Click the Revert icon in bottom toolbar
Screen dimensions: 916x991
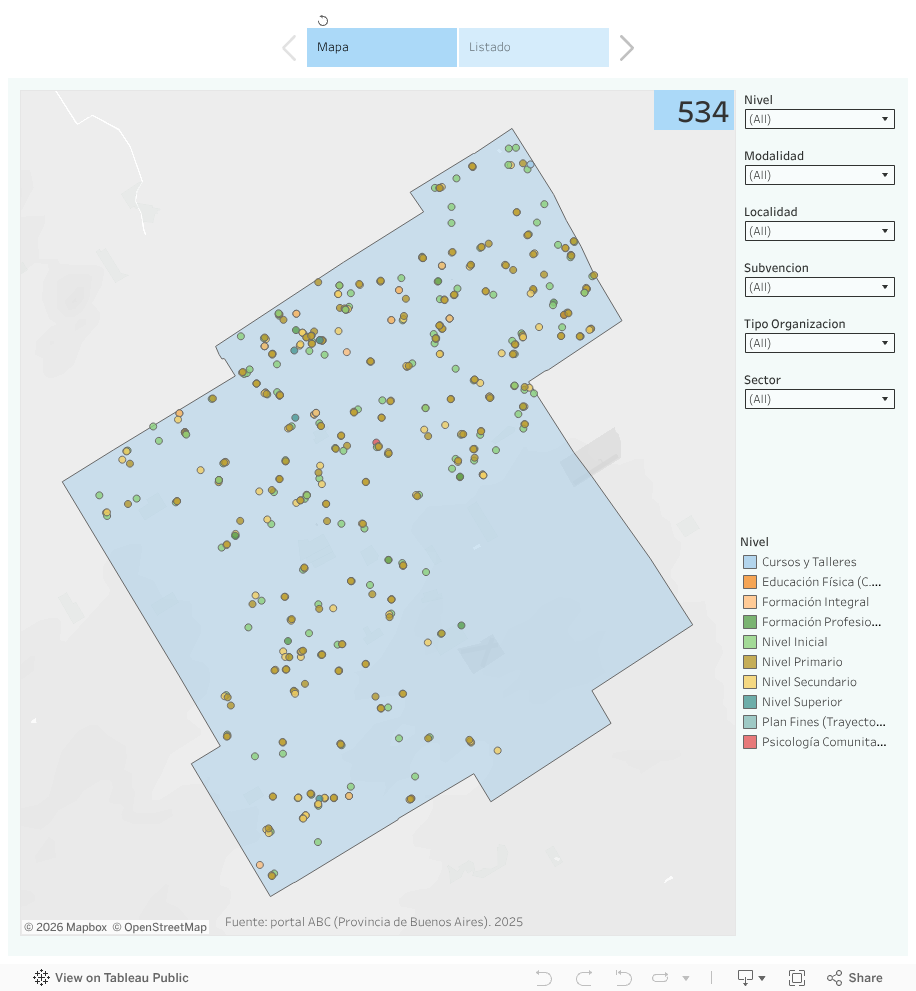(623, 978)
